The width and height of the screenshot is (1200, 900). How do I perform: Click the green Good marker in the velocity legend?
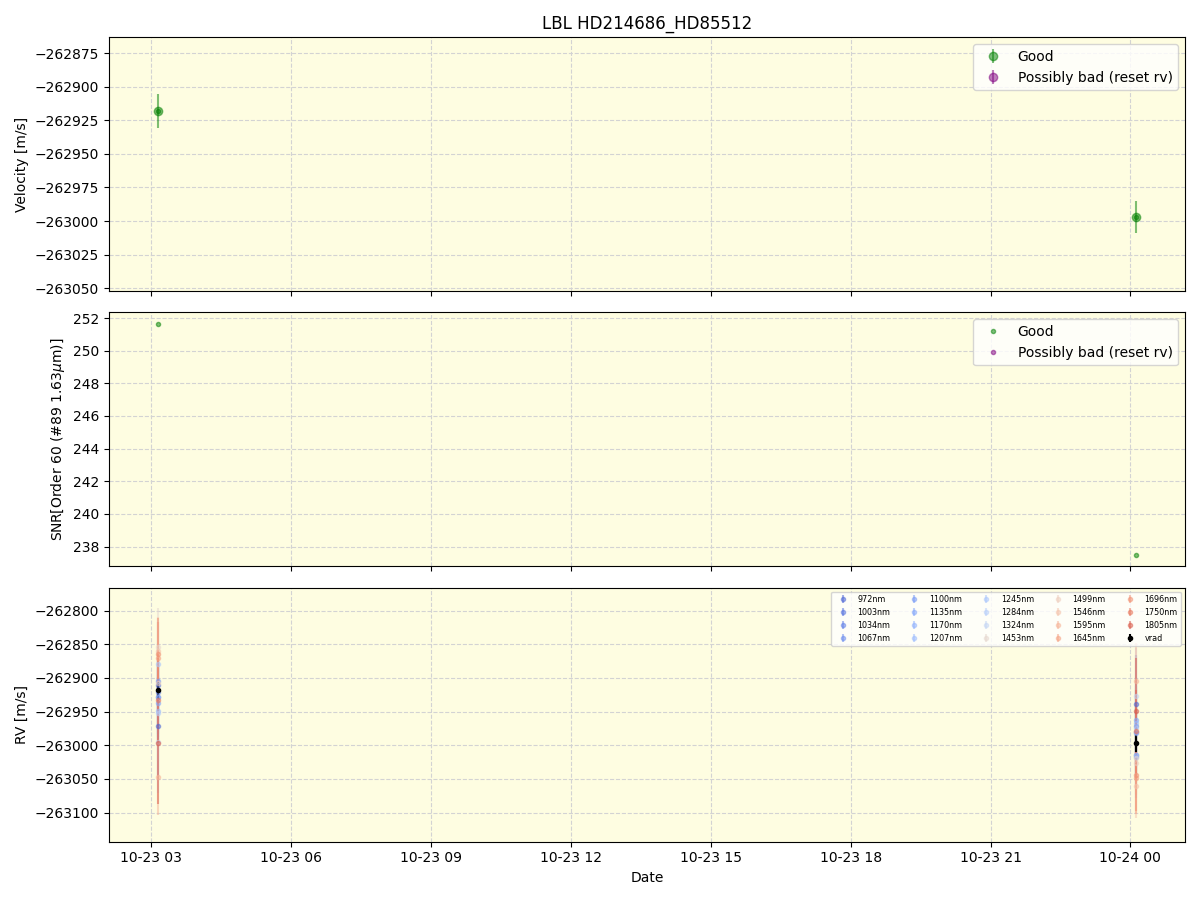click(x=993, y=57)
